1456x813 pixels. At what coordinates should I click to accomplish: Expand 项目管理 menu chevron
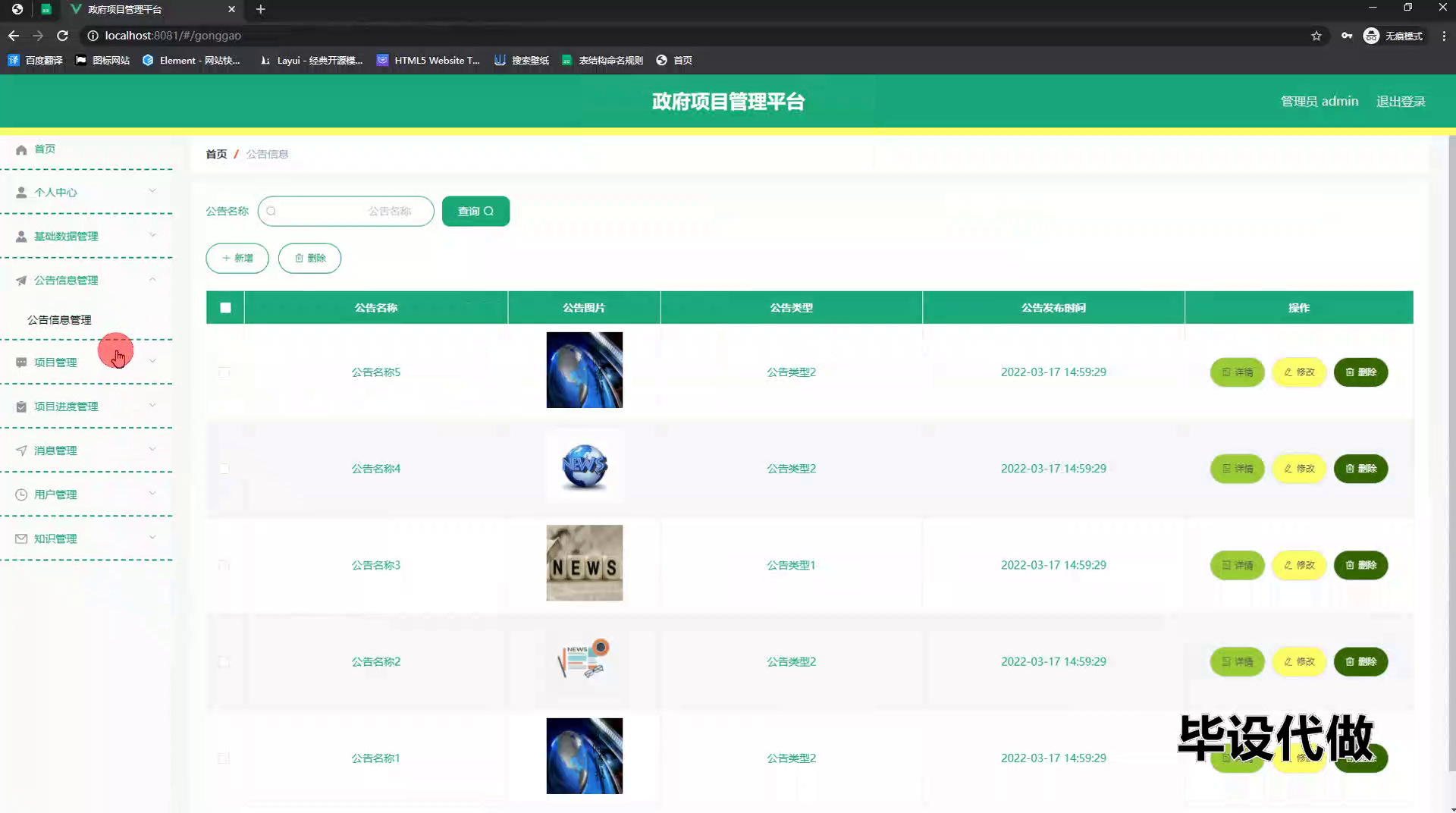tap(152, 361)
